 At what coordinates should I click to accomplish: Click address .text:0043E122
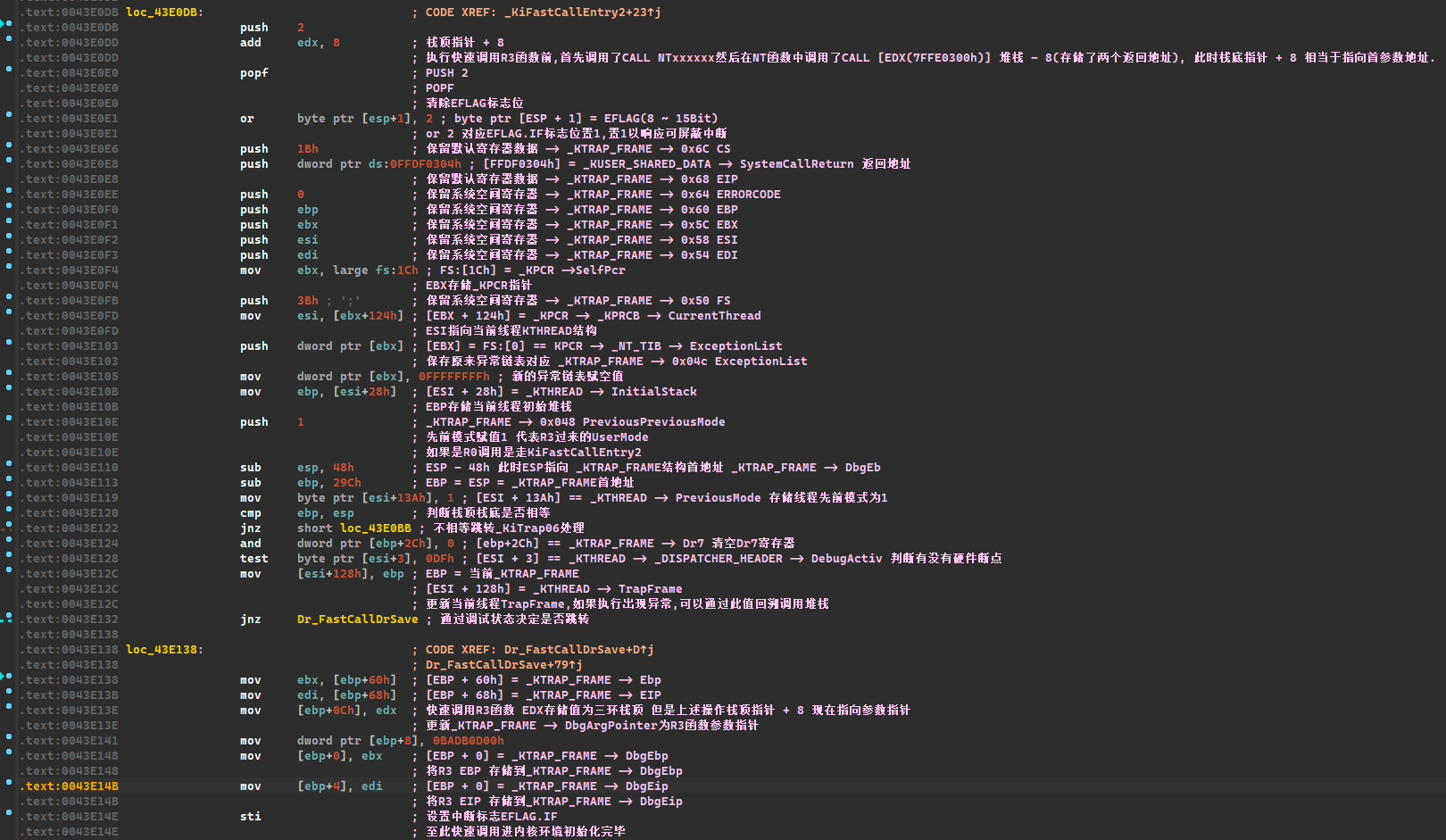click(x=69, y=528)
